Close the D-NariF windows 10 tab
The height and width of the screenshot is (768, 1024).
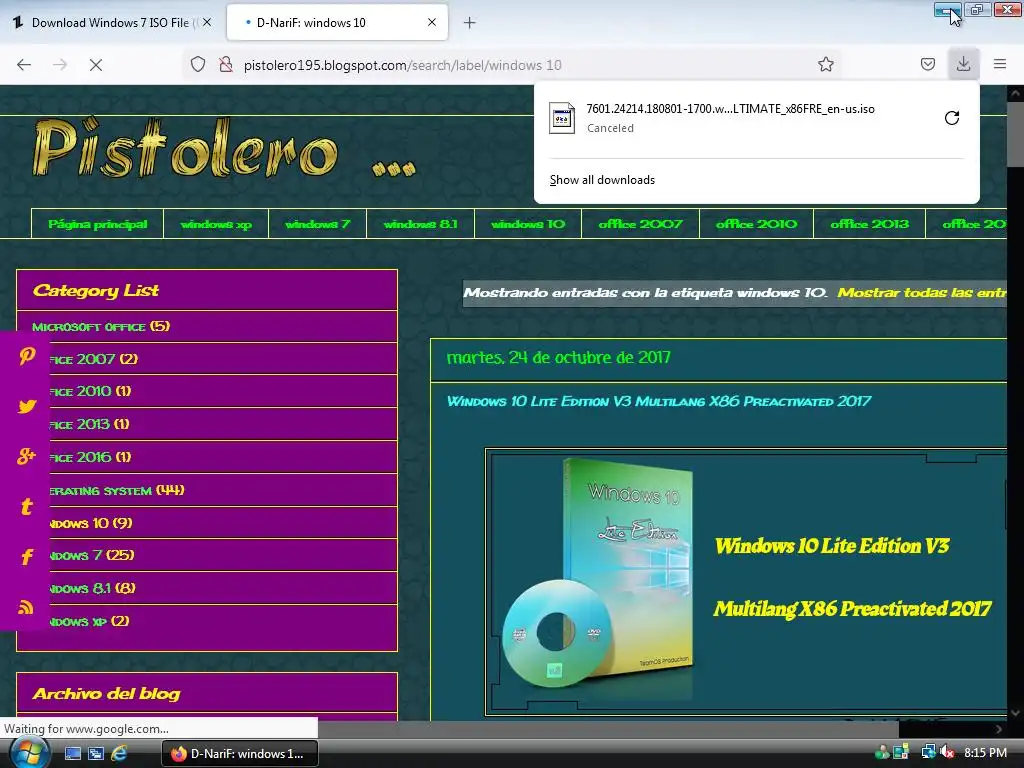(432, 22)
